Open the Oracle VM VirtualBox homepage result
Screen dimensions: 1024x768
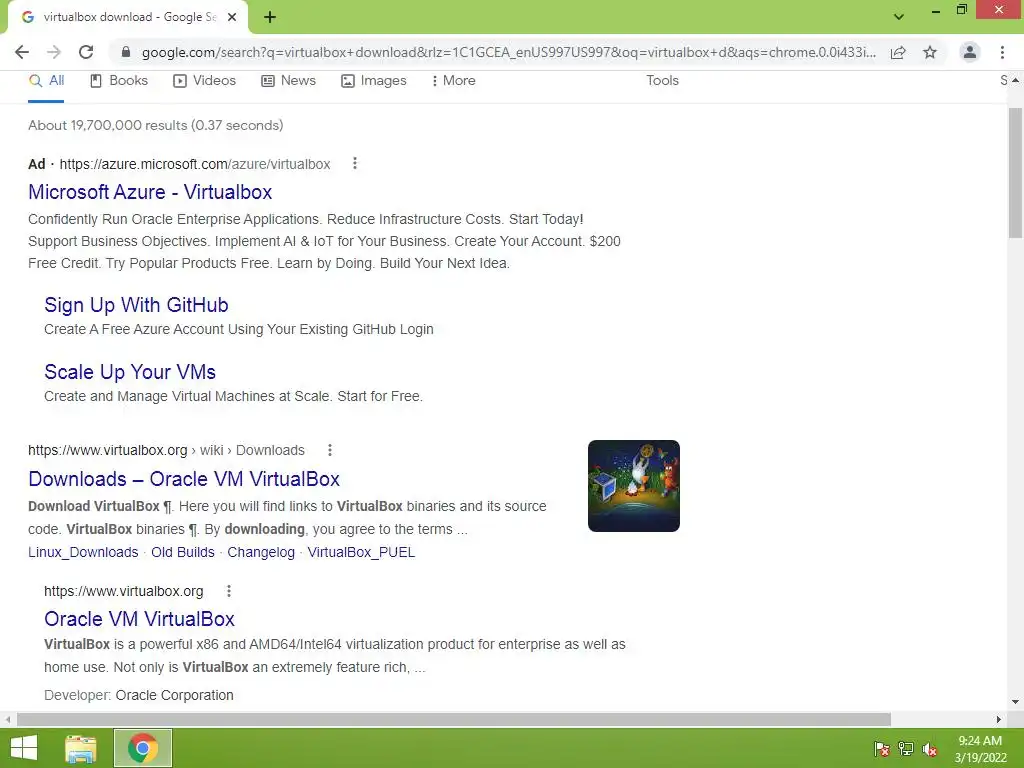coord(139,619)
